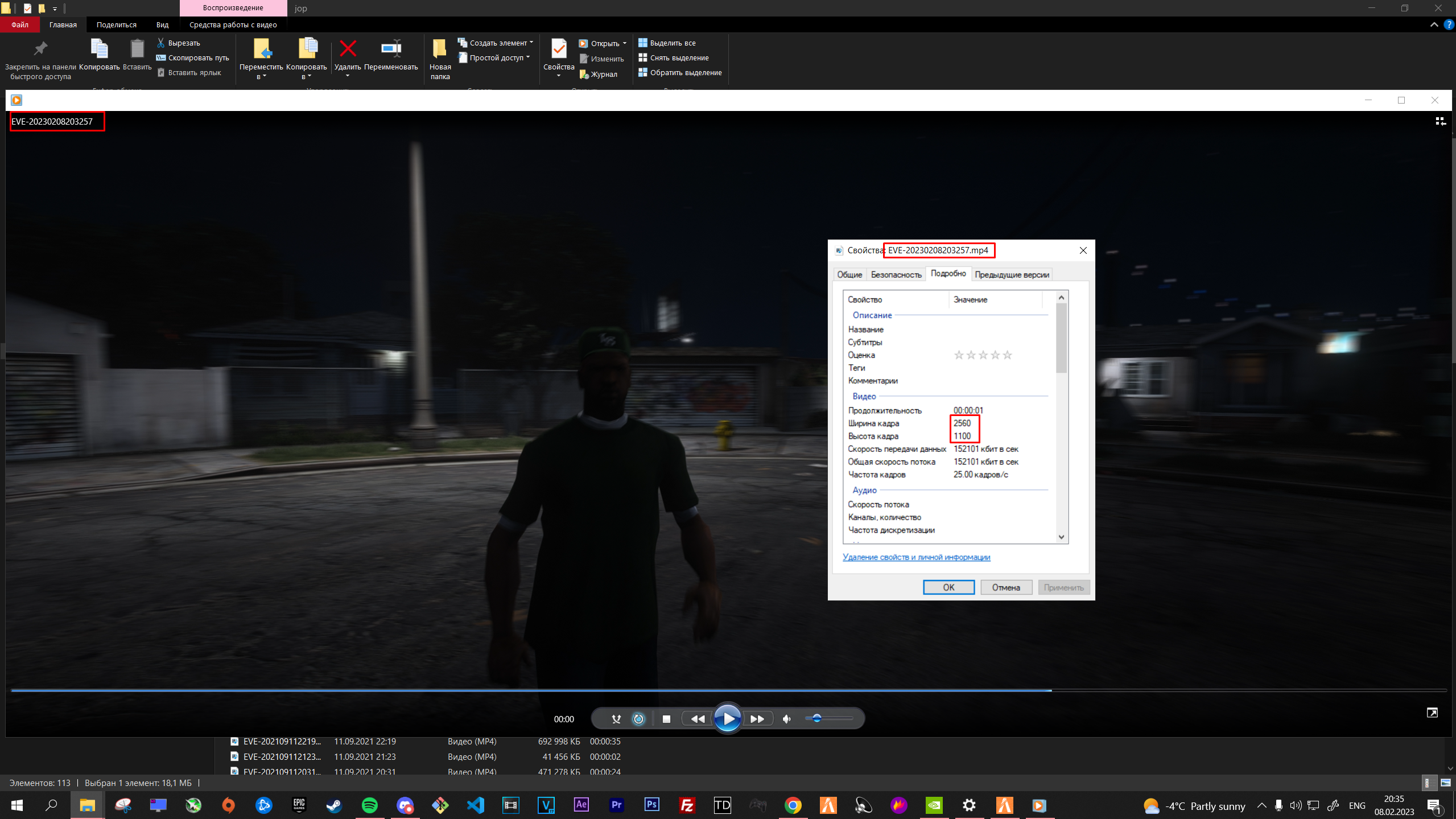This screenshot has height=819, width=1456.
Task: Create a new folder with Новая папка
Action: click(440, 59)
